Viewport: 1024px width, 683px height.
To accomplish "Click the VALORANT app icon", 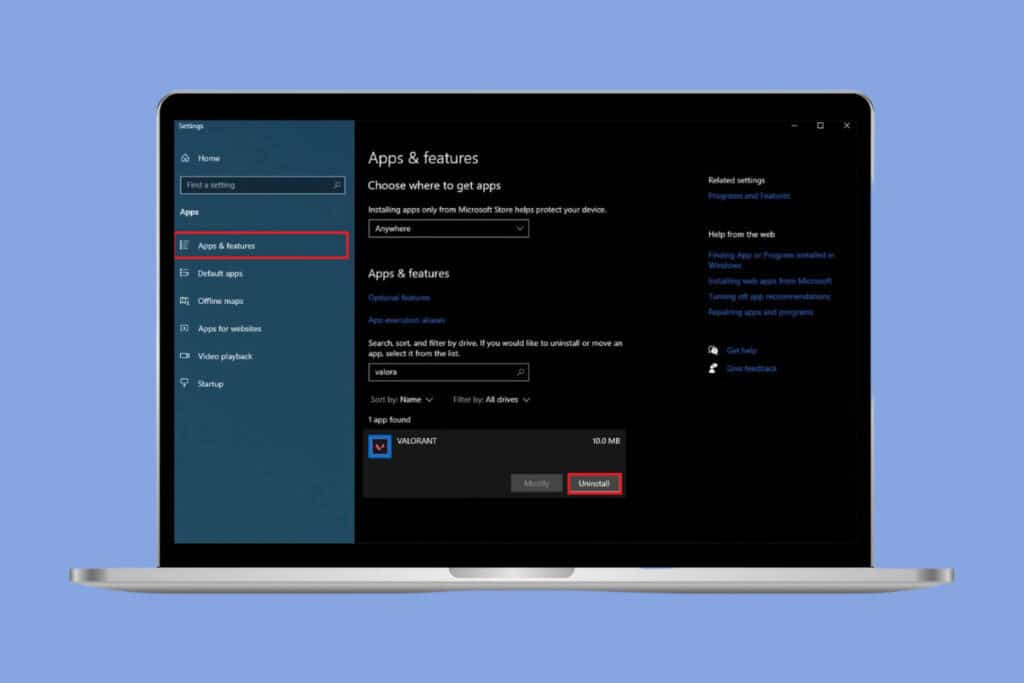I will (x=379, y=447).
